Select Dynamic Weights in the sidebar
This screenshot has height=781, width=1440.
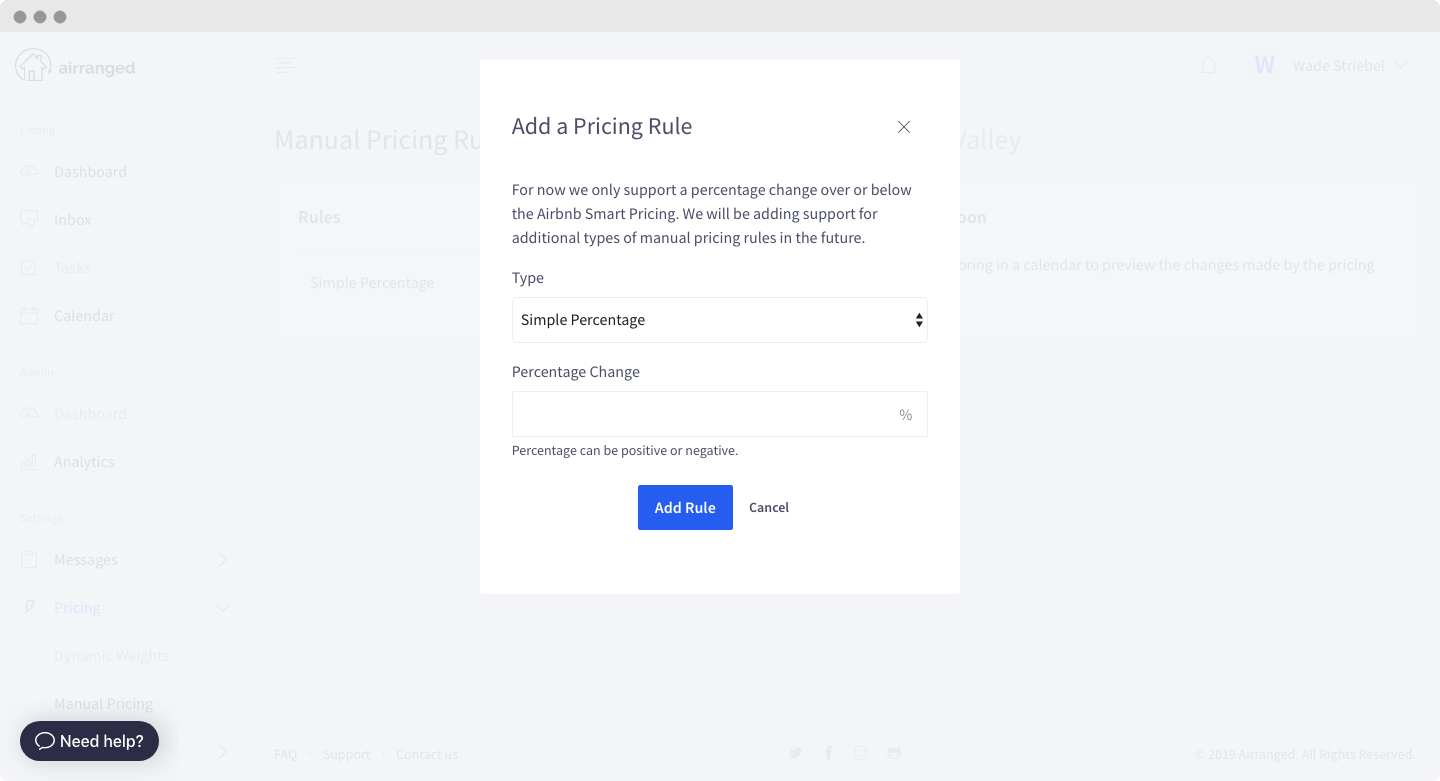click(x=111, y=656)
